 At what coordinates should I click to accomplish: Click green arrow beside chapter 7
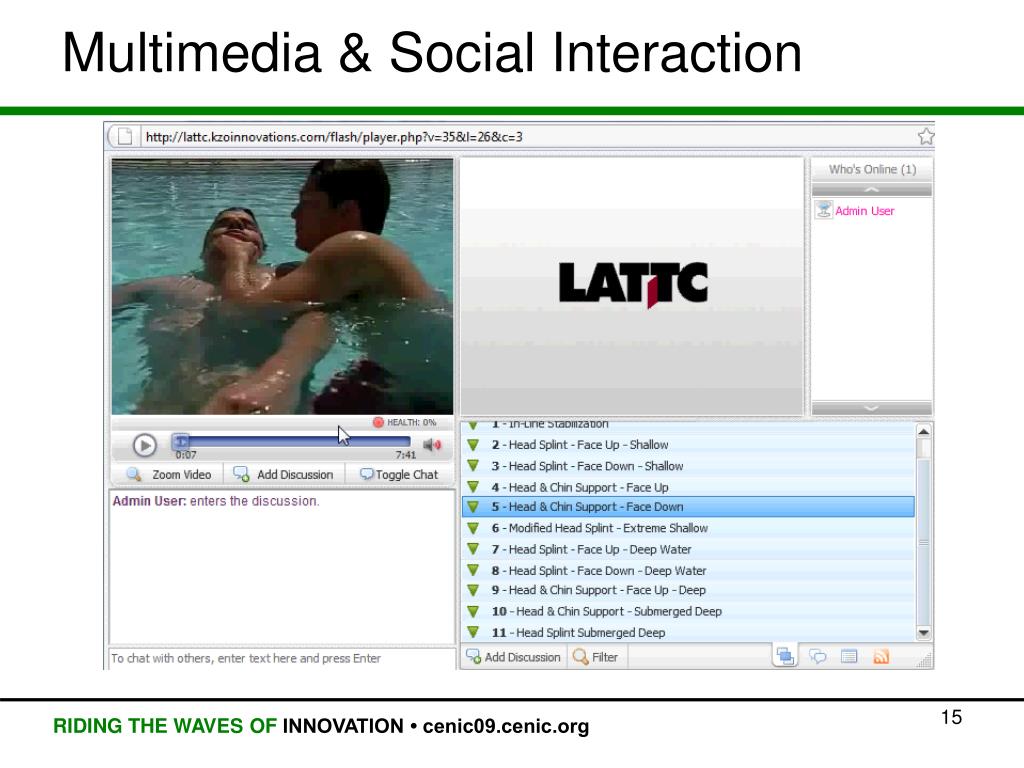tap(473, 549)
